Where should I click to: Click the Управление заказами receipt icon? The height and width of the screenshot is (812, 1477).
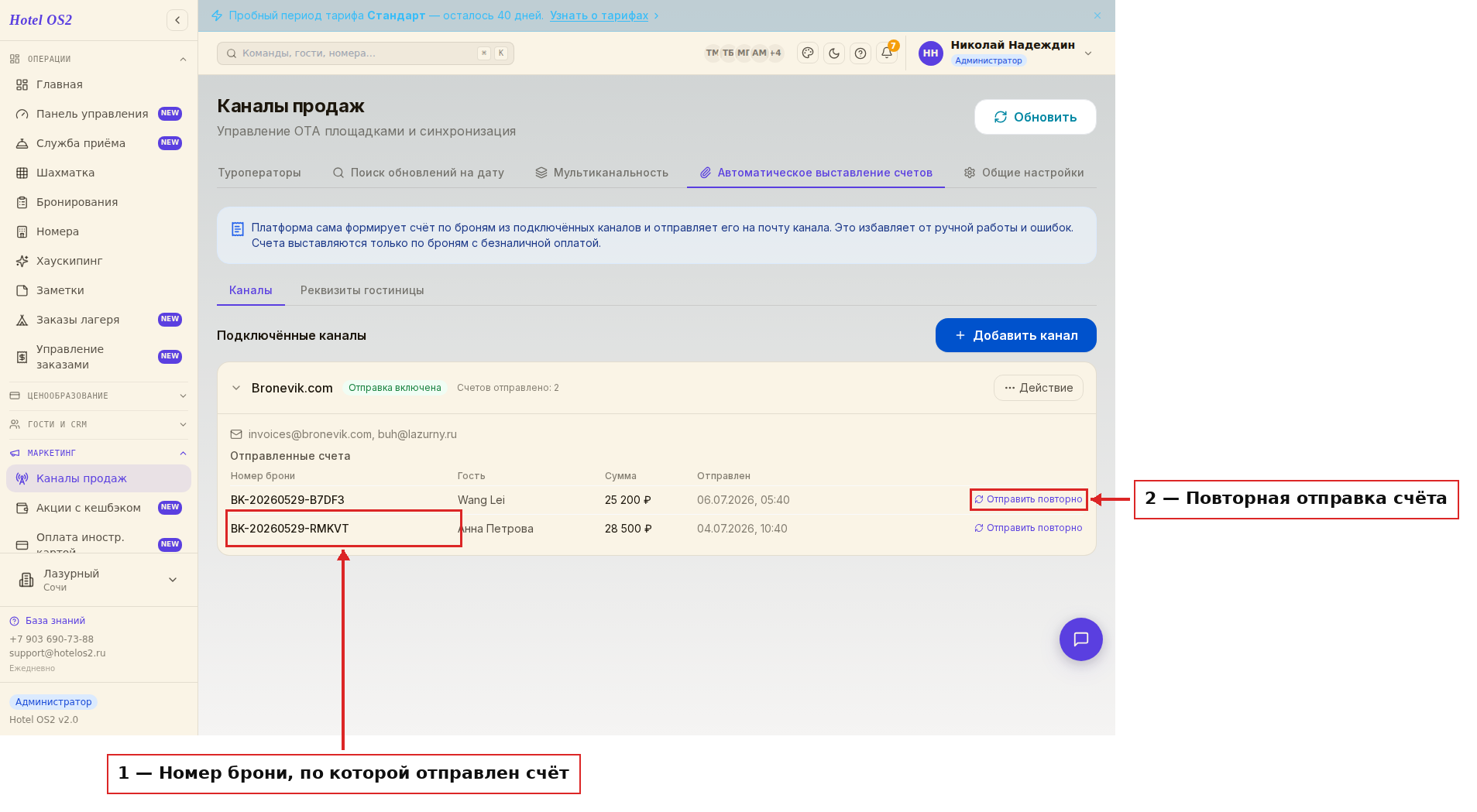(22, 357)
